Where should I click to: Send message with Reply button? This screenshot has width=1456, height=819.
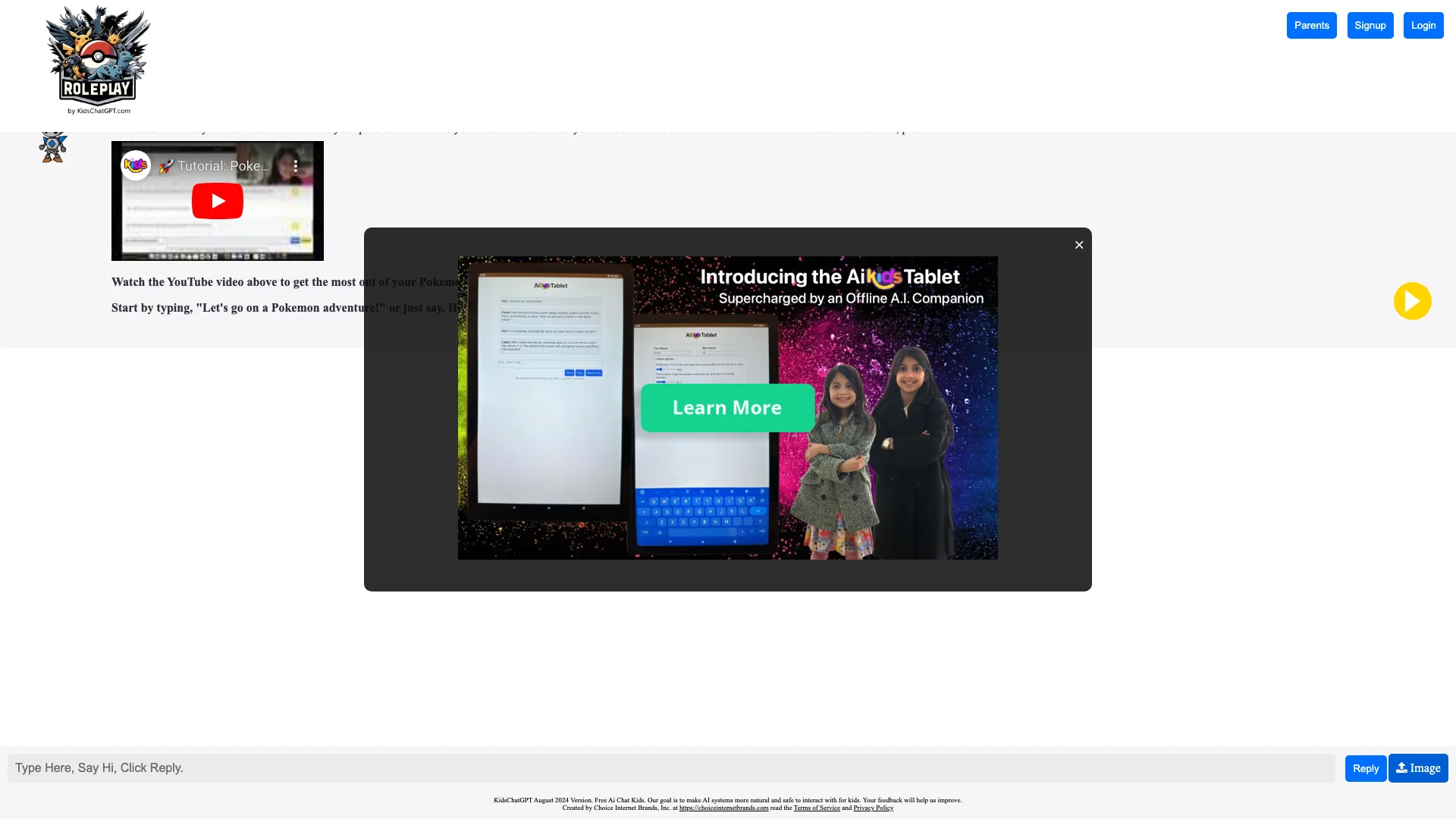pos(1365,768)
